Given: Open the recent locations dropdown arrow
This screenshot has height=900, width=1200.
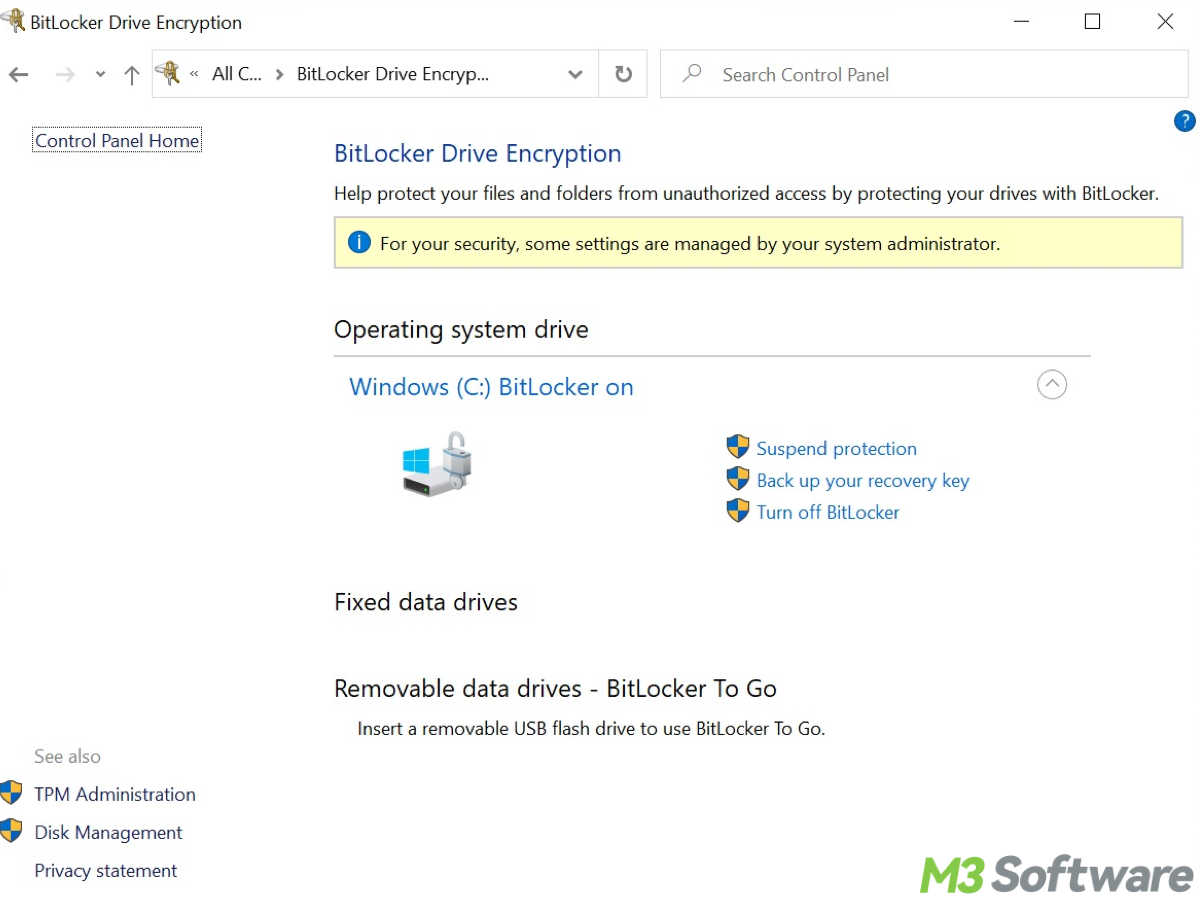Looking at the screenshot, I should coord(100,75).
